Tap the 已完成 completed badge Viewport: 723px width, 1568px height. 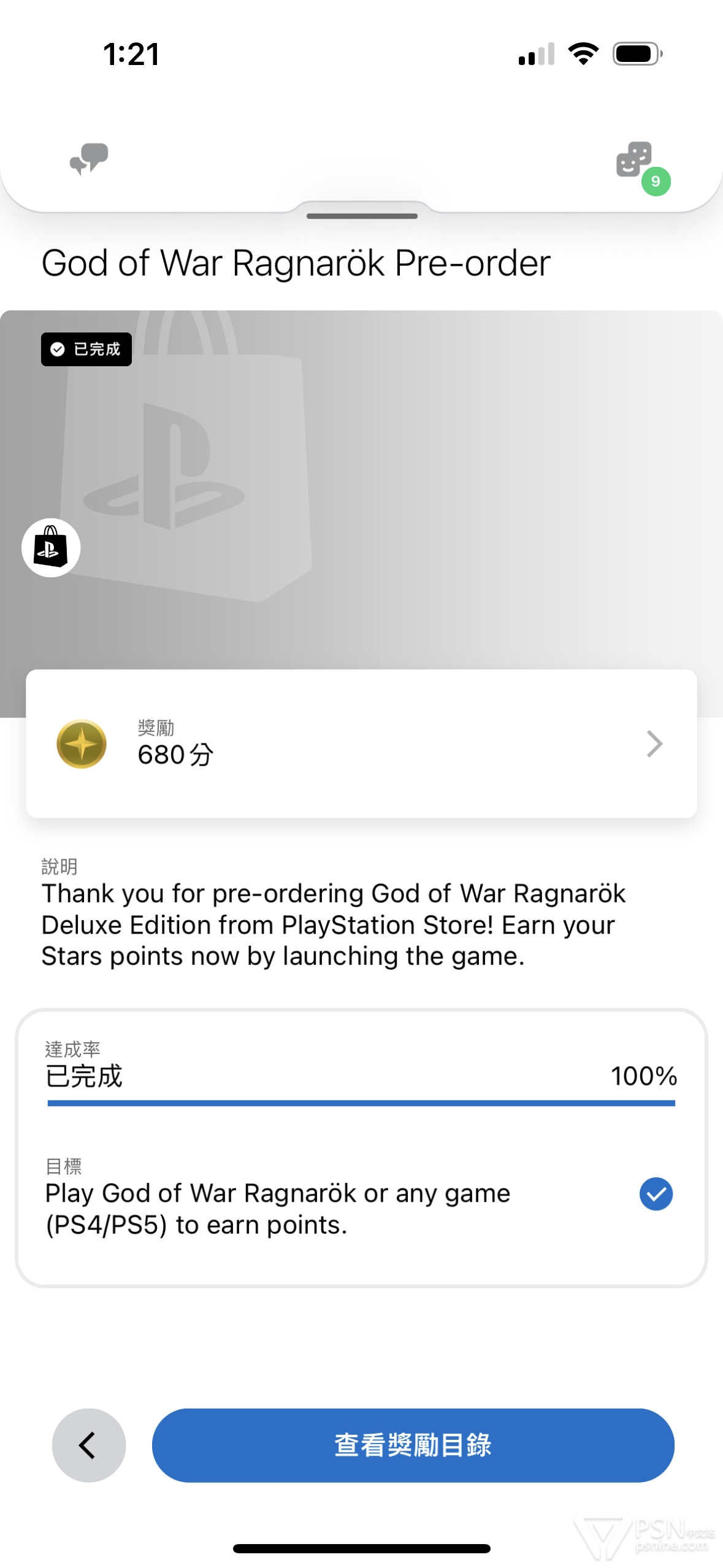tap(86, 349)
